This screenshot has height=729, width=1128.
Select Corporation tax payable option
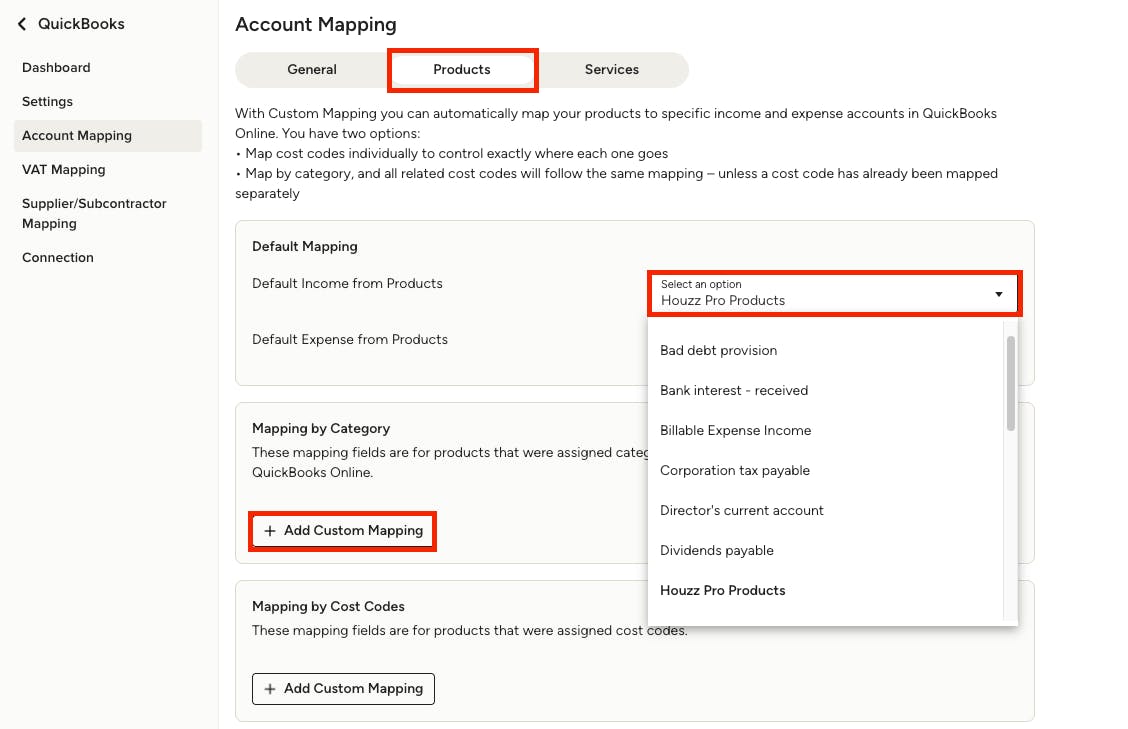(x=825, y=471)
